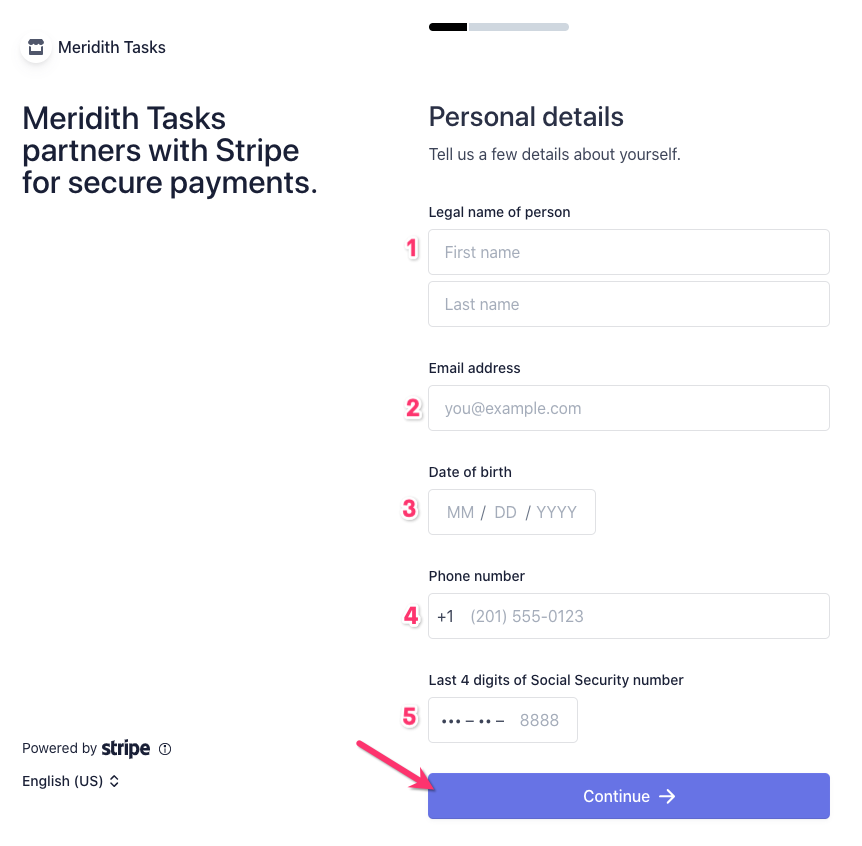
Task: Click the DD day part of birth date
Action: point(505,512)
